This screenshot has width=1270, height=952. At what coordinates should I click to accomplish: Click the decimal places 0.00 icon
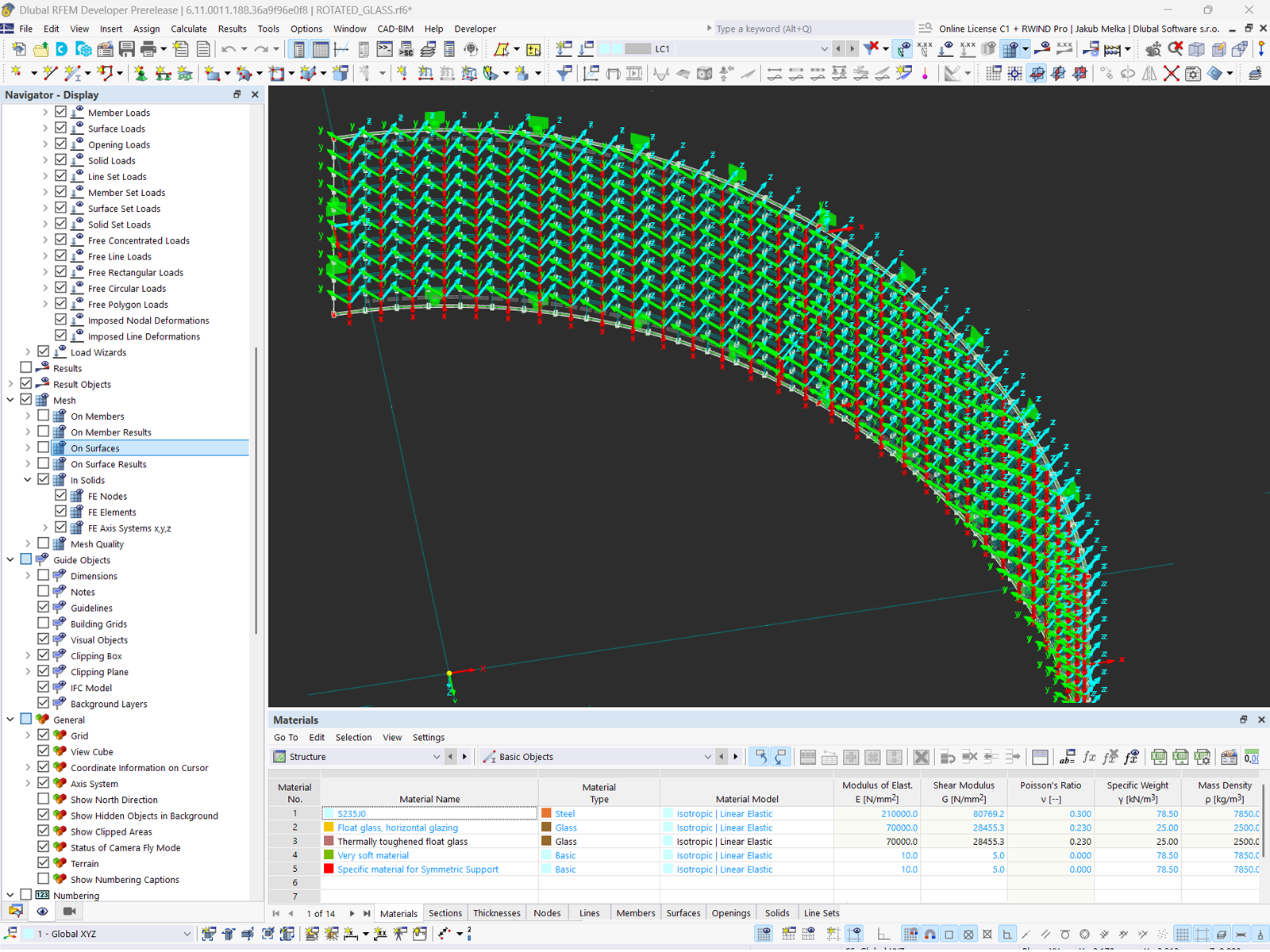(1252, 757)
